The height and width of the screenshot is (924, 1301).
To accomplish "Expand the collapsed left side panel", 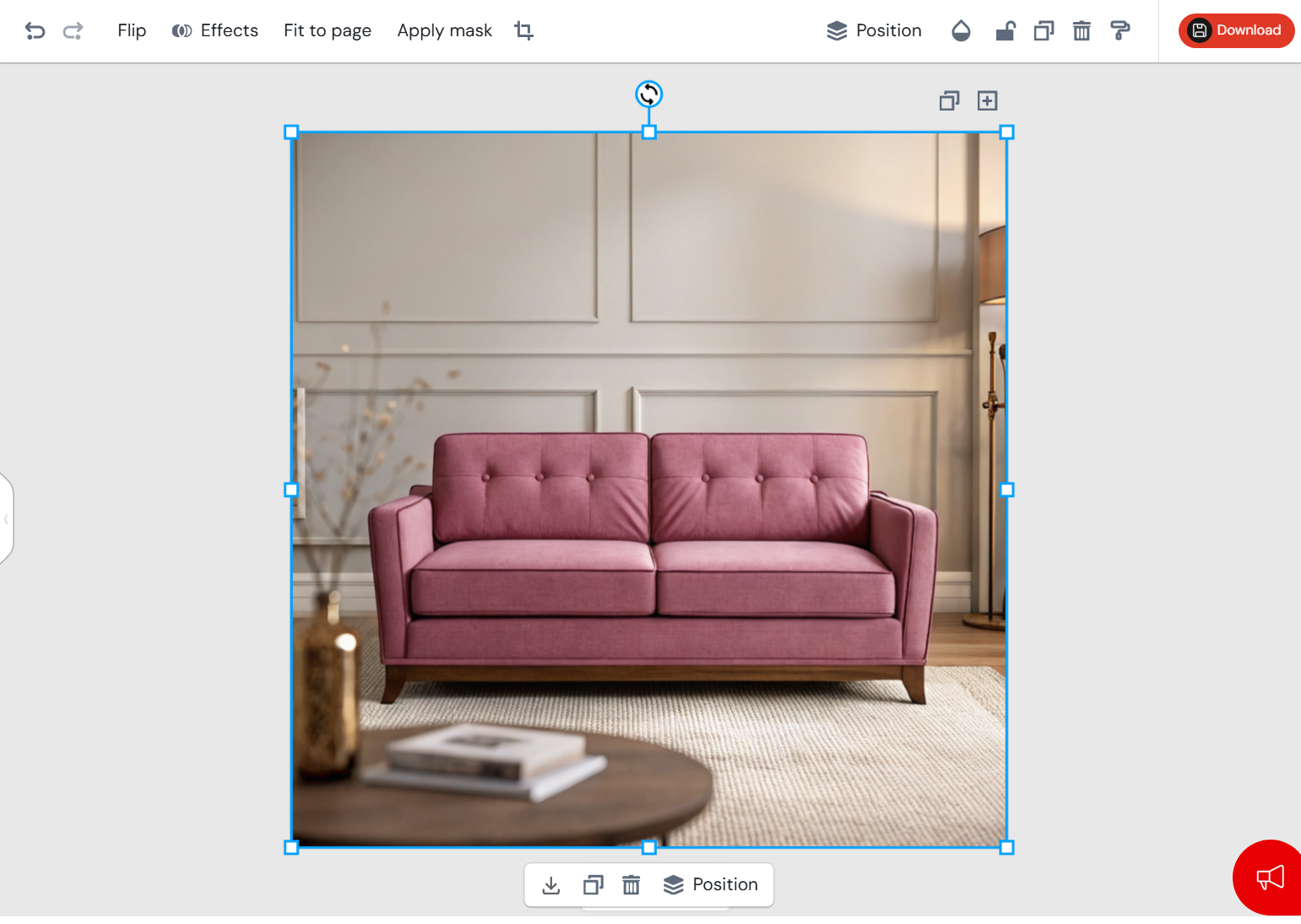I will 6,519.
